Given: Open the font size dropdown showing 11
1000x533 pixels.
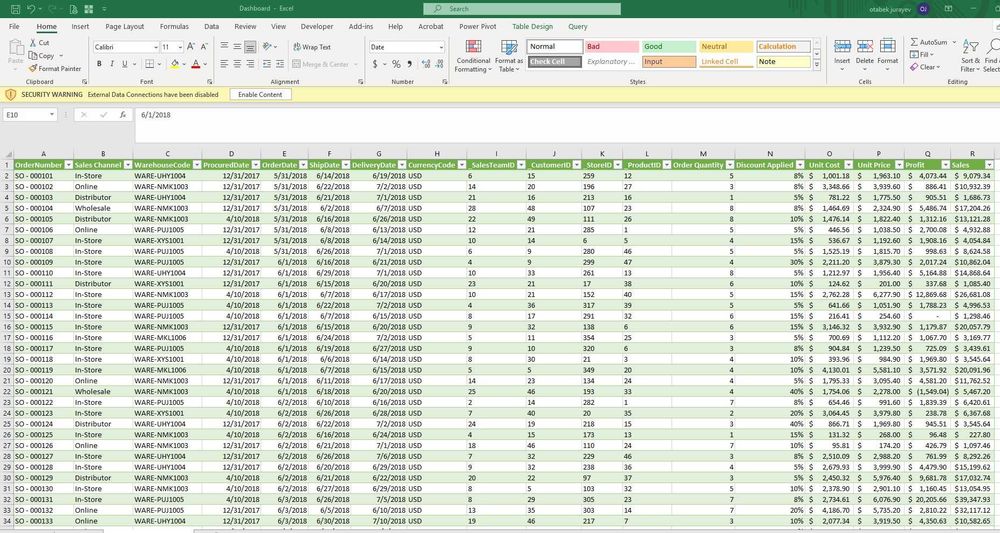Looking at the screenshot, I should (180, 47).
